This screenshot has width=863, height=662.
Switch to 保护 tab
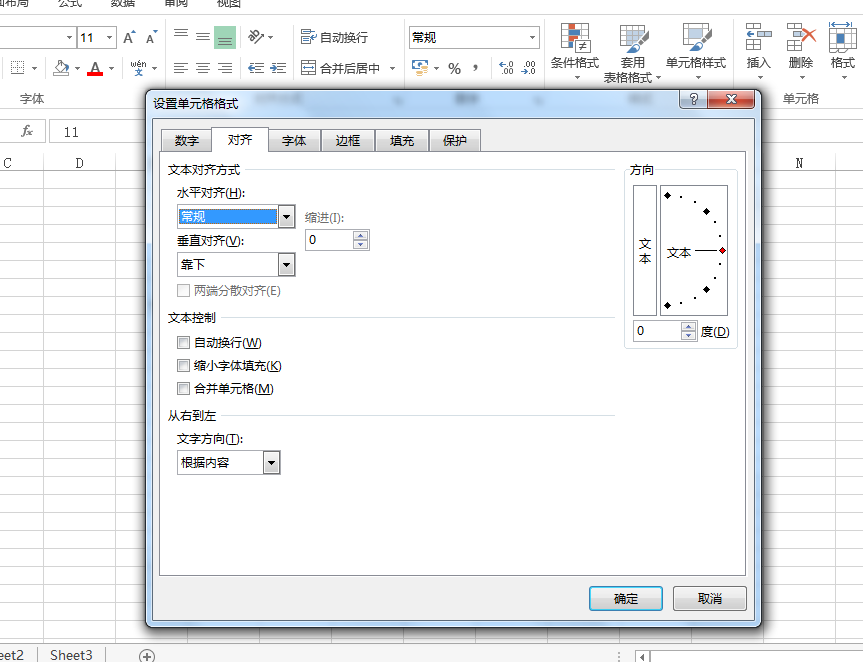pyautogui.click(x=455, y=141)
